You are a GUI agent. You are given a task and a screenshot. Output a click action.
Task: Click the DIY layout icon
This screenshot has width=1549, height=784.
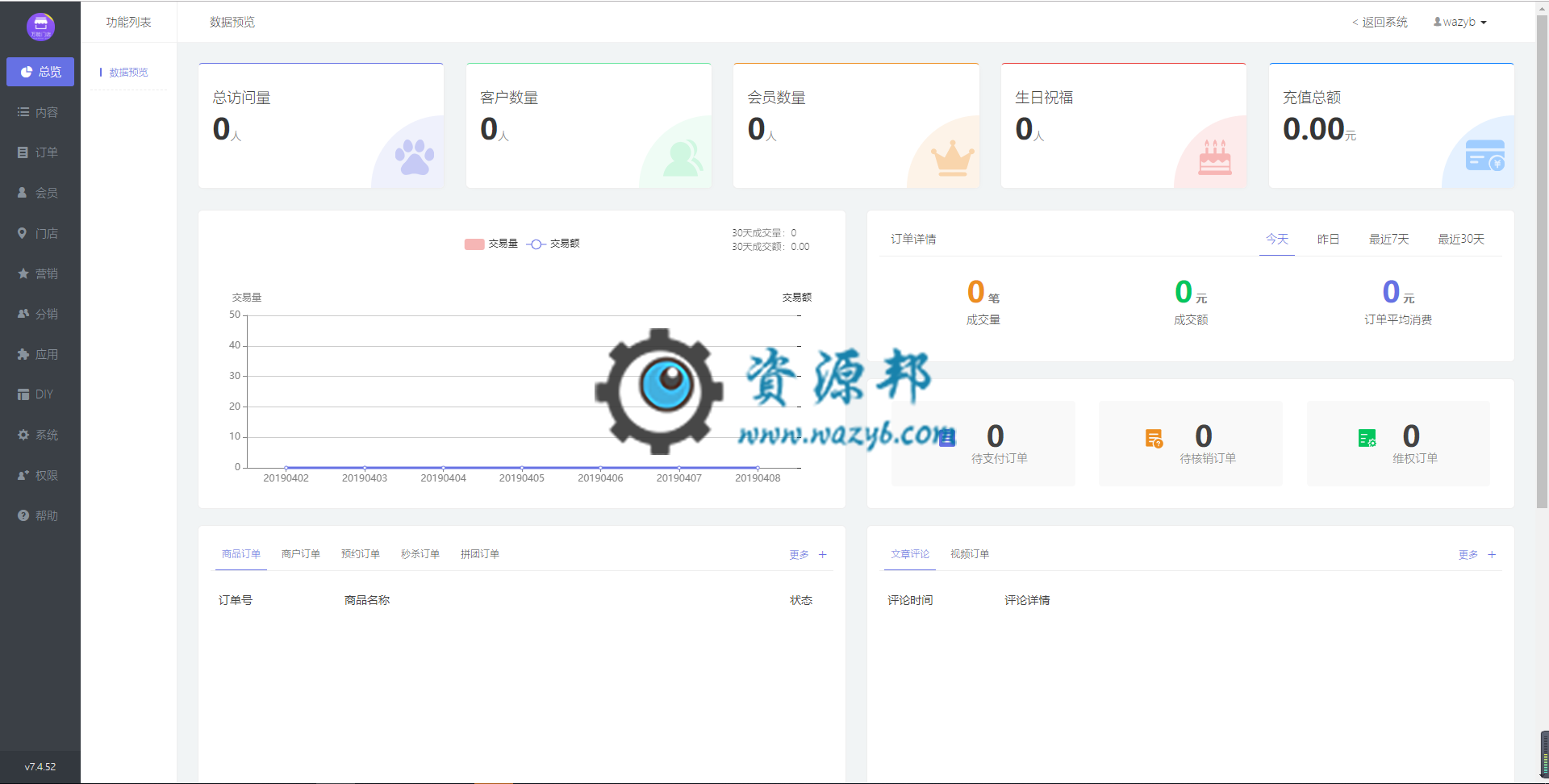[x=23, y=394]
